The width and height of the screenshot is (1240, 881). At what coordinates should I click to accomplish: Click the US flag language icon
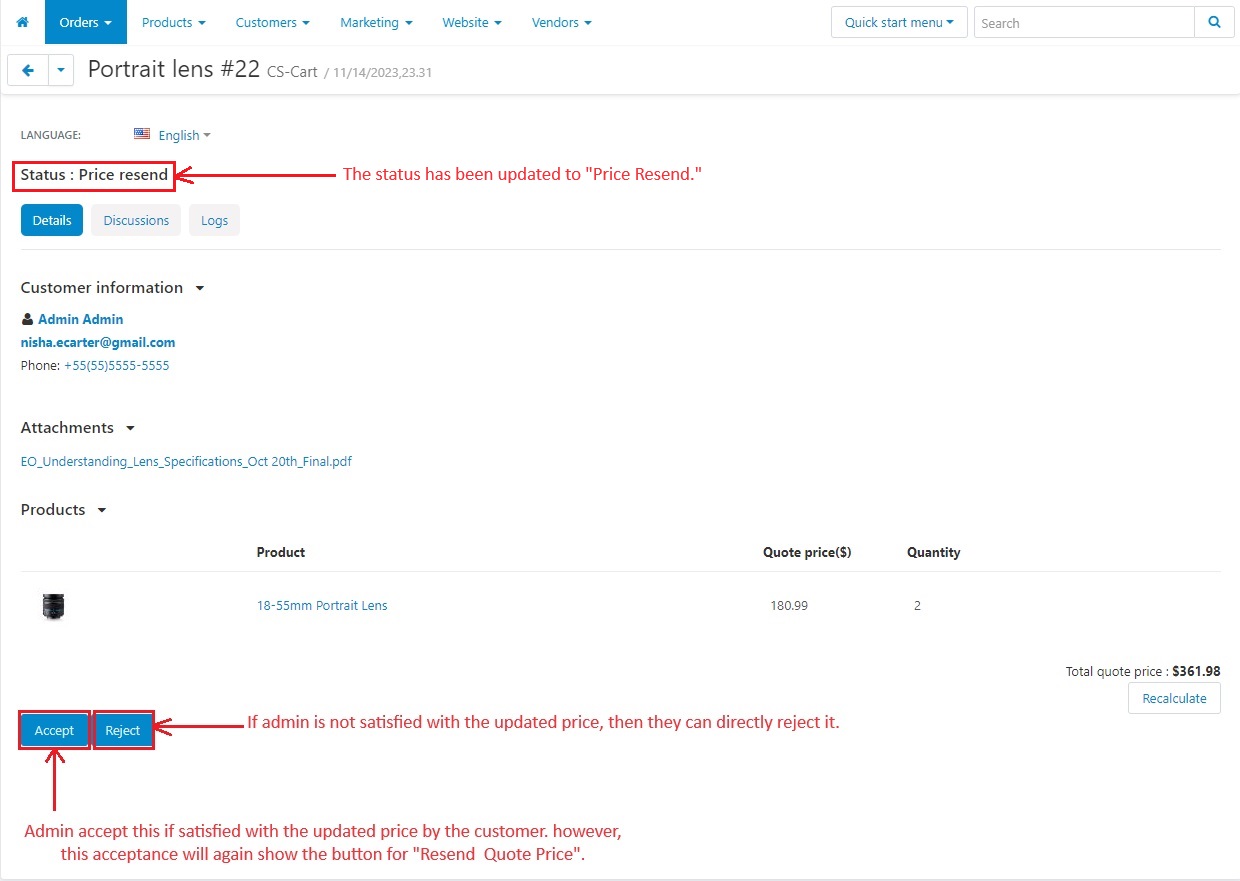(142, 134)
